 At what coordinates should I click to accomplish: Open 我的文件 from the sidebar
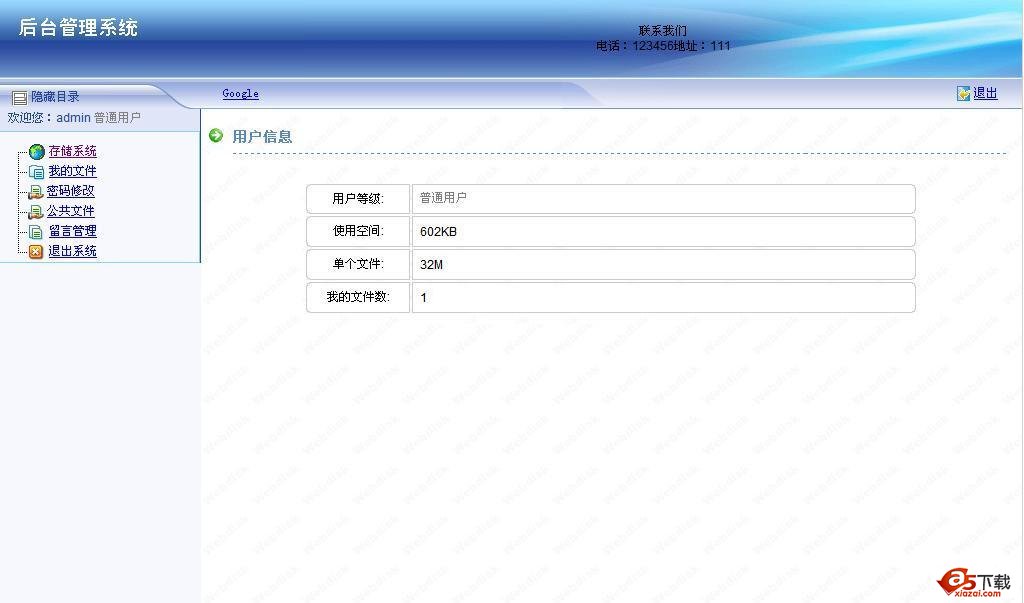tap(72, 170)
